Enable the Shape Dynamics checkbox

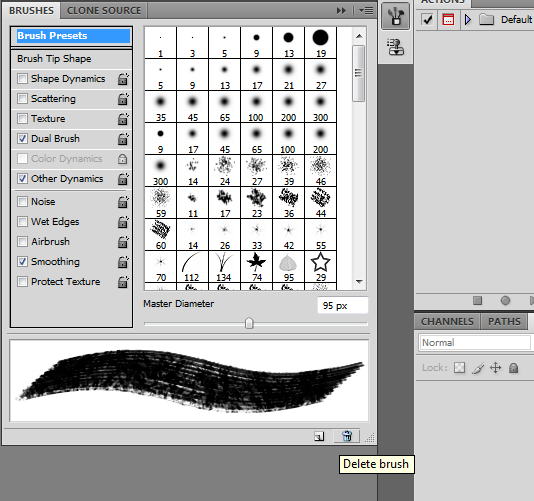22,79
